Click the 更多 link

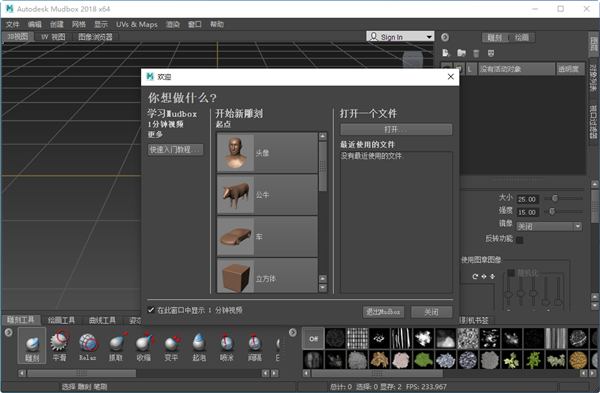(x=155, y=135)
